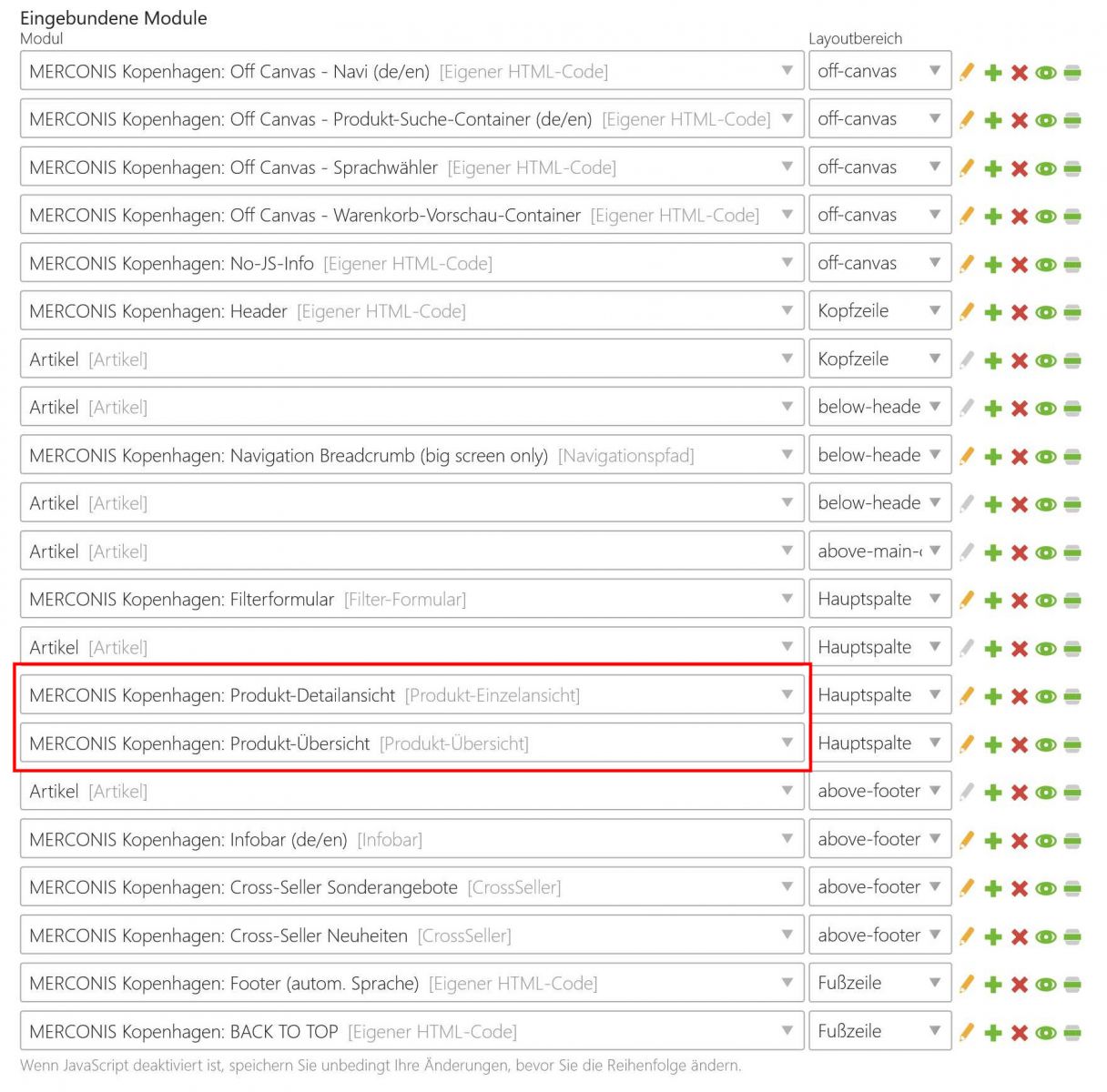Edit the No-JS-Info module

(x=967, y=264)
